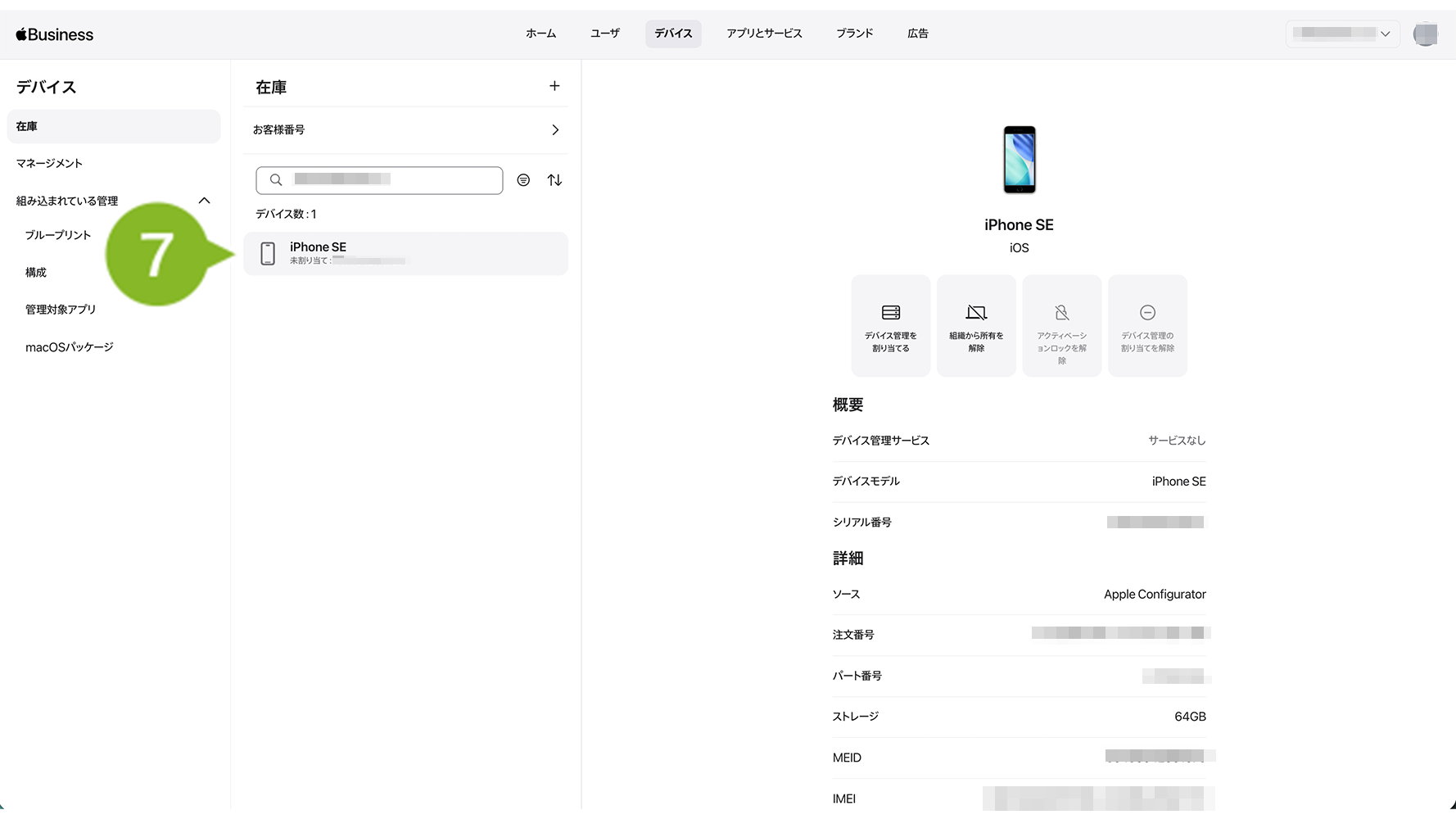This screenshot has width=1456, height=819.
Task: Select macOSパッケージ in the sidebar
Action: click(70, 347)
